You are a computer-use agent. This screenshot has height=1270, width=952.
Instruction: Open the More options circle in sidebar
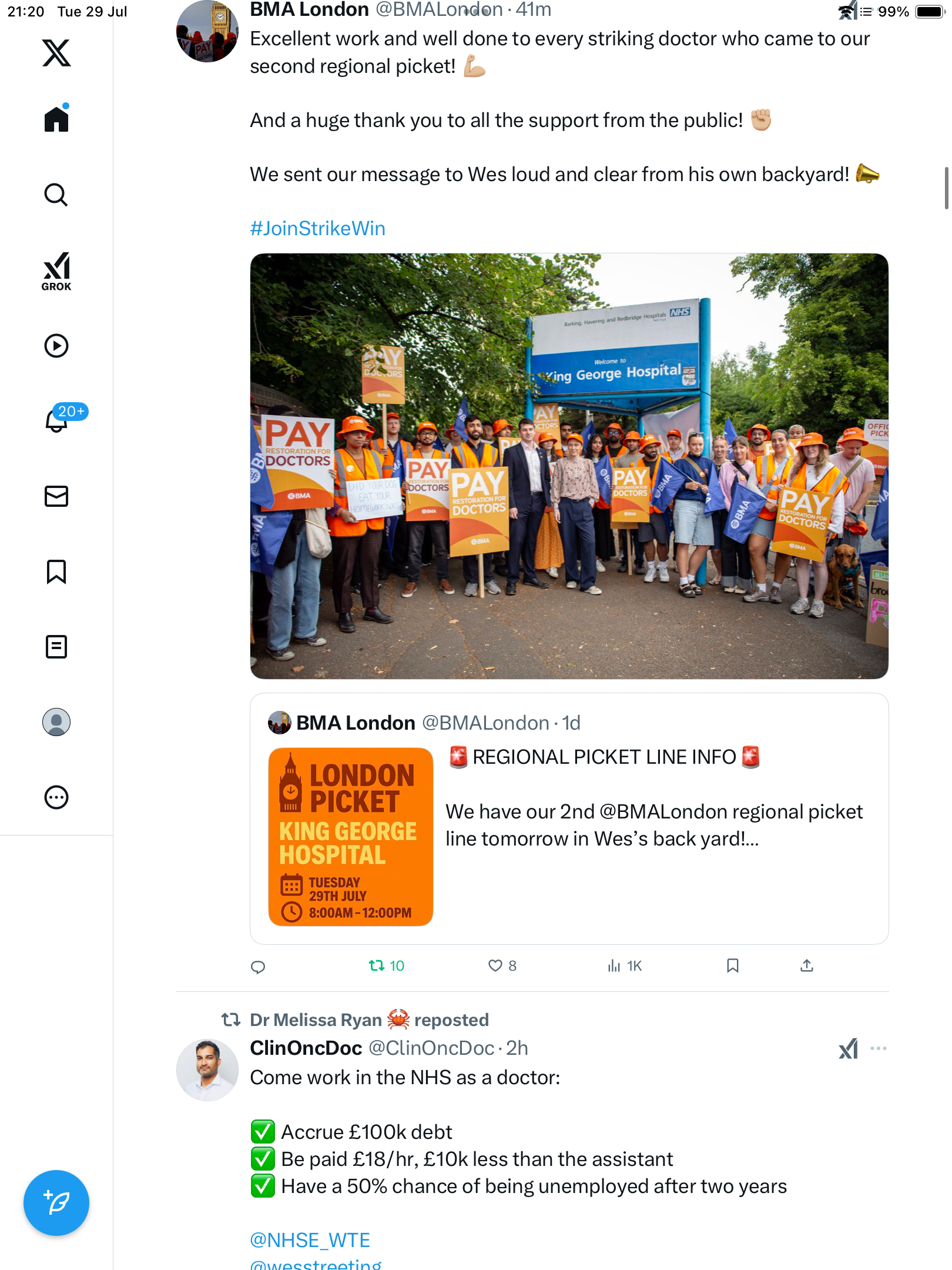point(56,797)
